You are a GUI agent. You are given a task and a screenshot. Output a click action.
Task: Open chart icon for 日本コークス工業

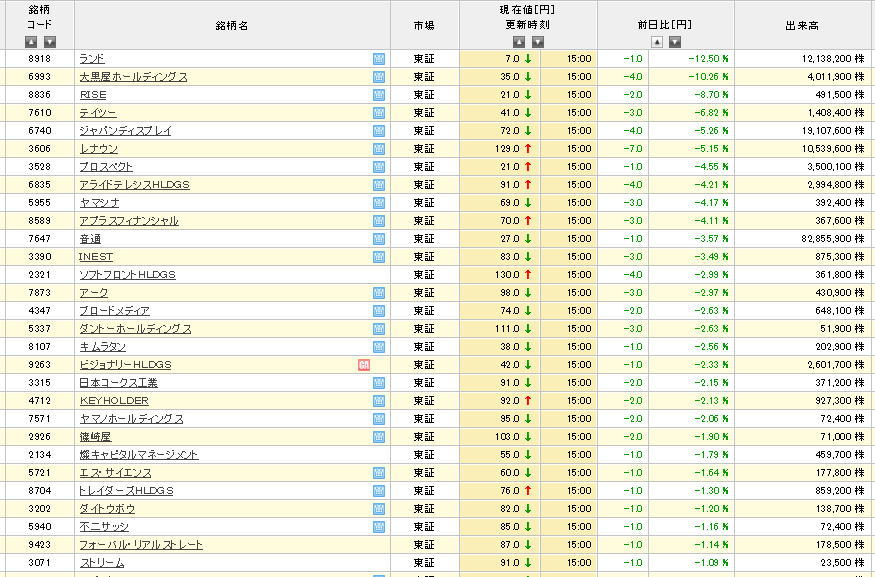pos(379,383)
